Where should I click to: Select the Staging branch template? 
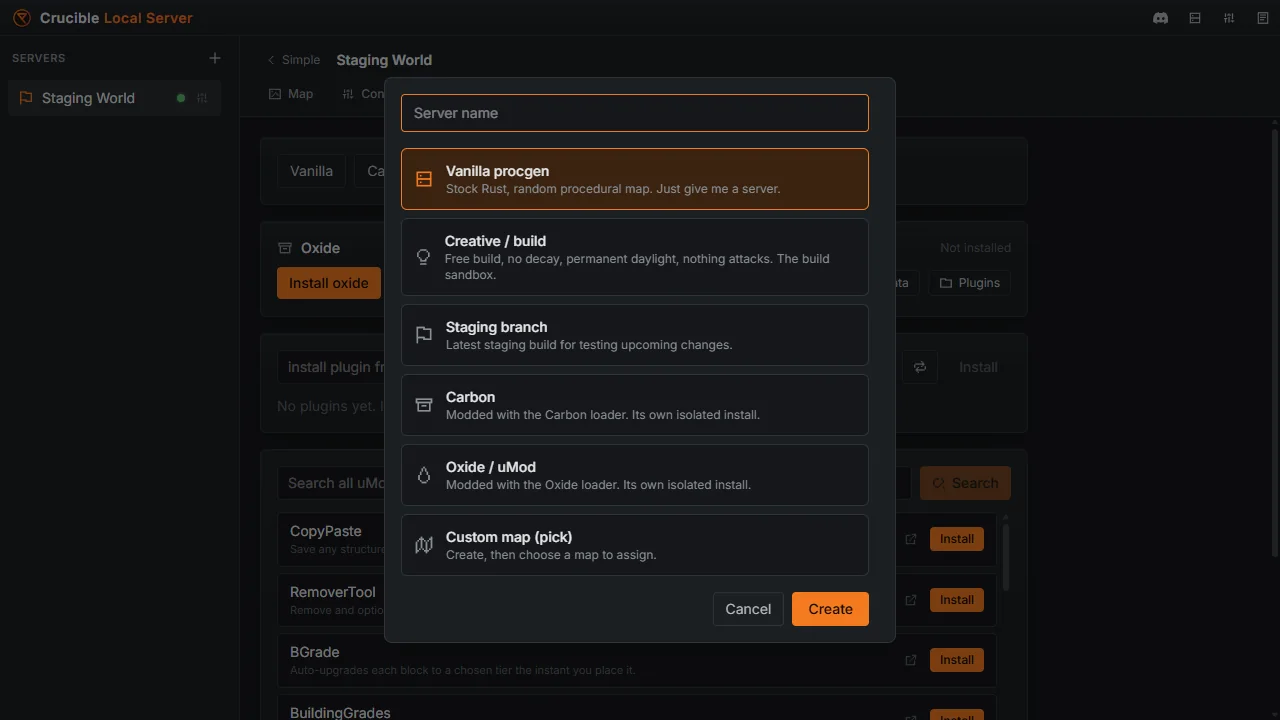(x=635, y=335)
